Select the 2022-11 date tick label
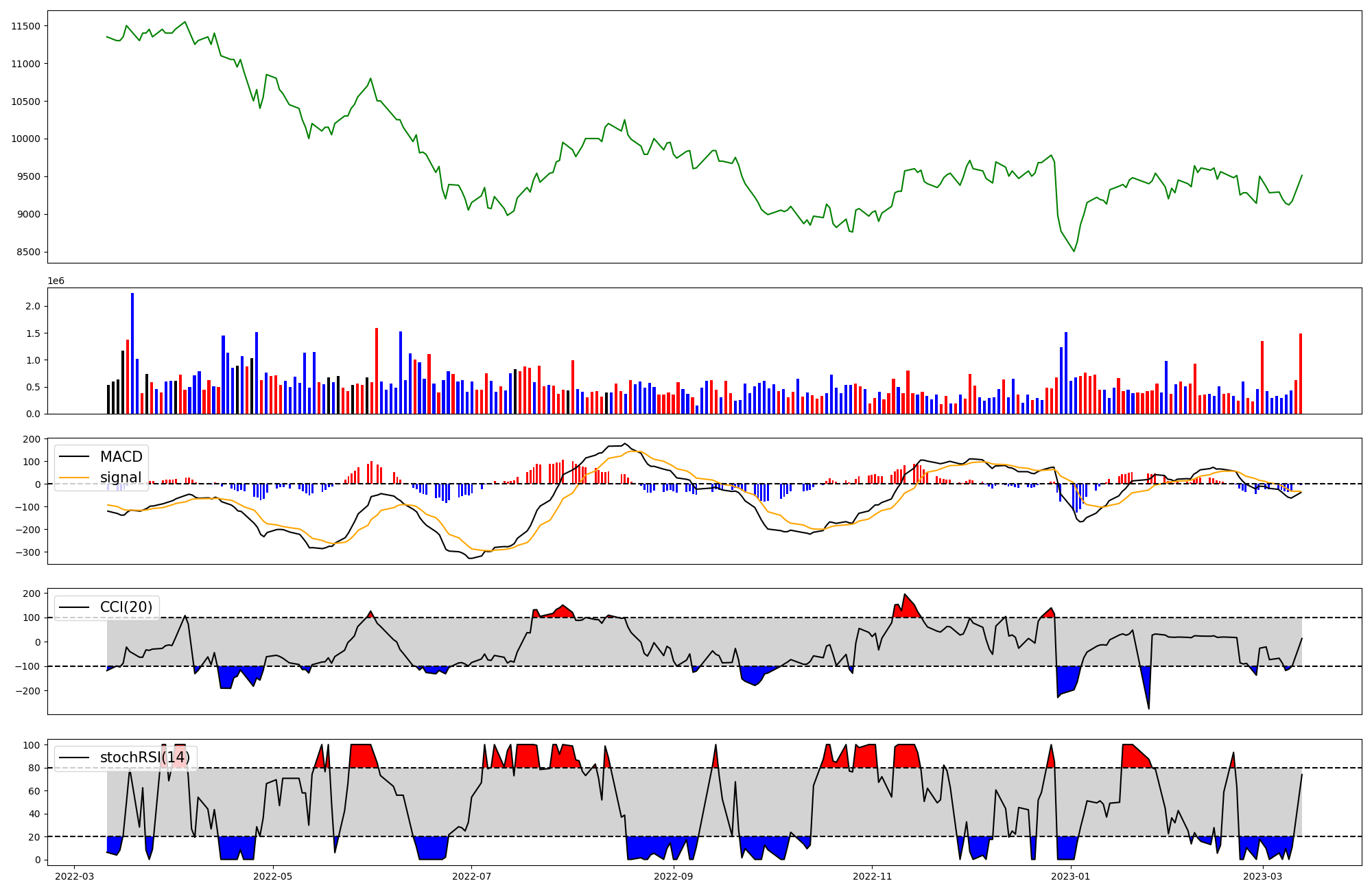The width and height of the screenshot is (1372, 892). (872, 876)
